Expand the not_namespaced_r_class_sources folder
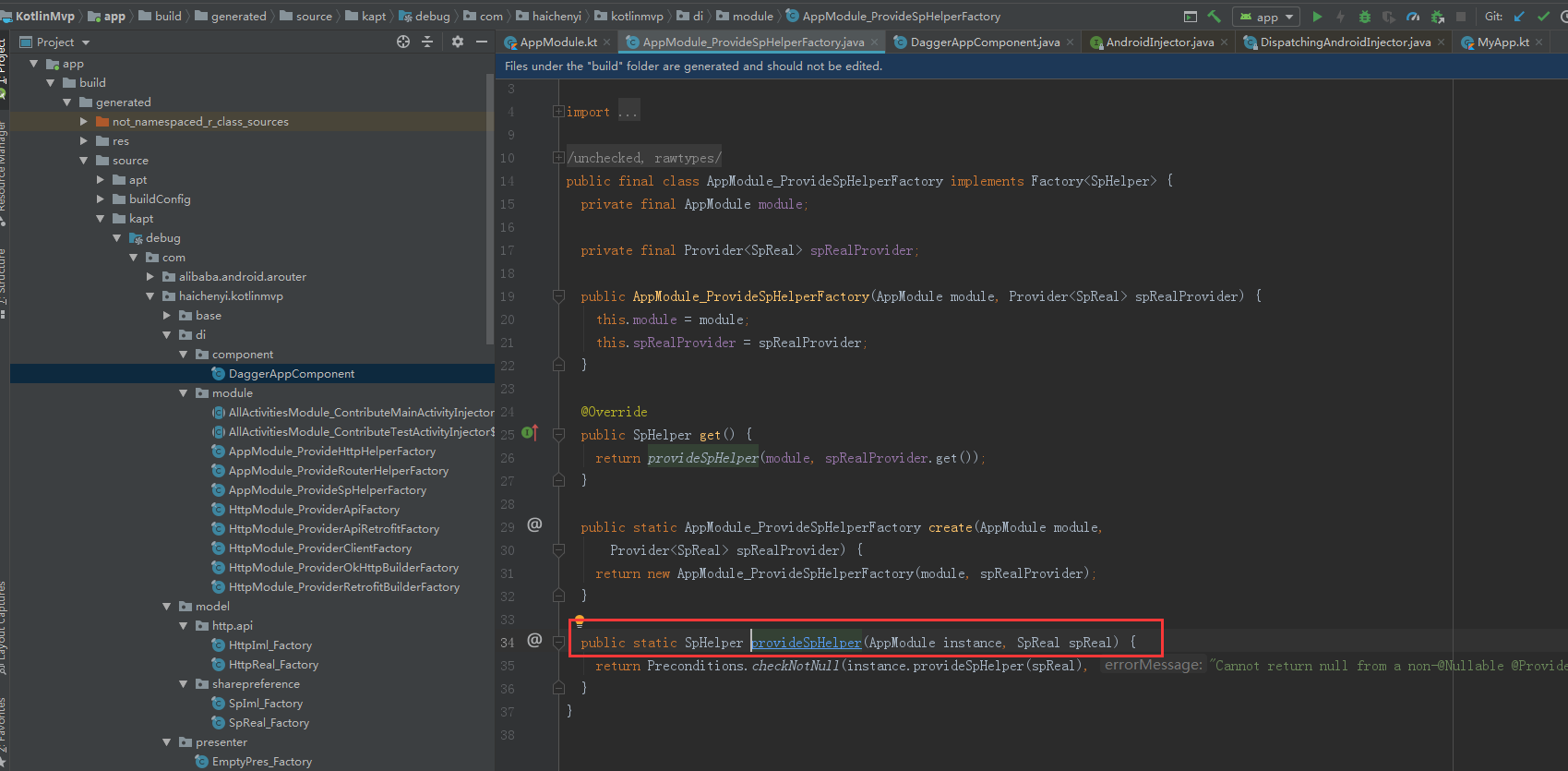The image size is (1568, 771). coord(84,121)
